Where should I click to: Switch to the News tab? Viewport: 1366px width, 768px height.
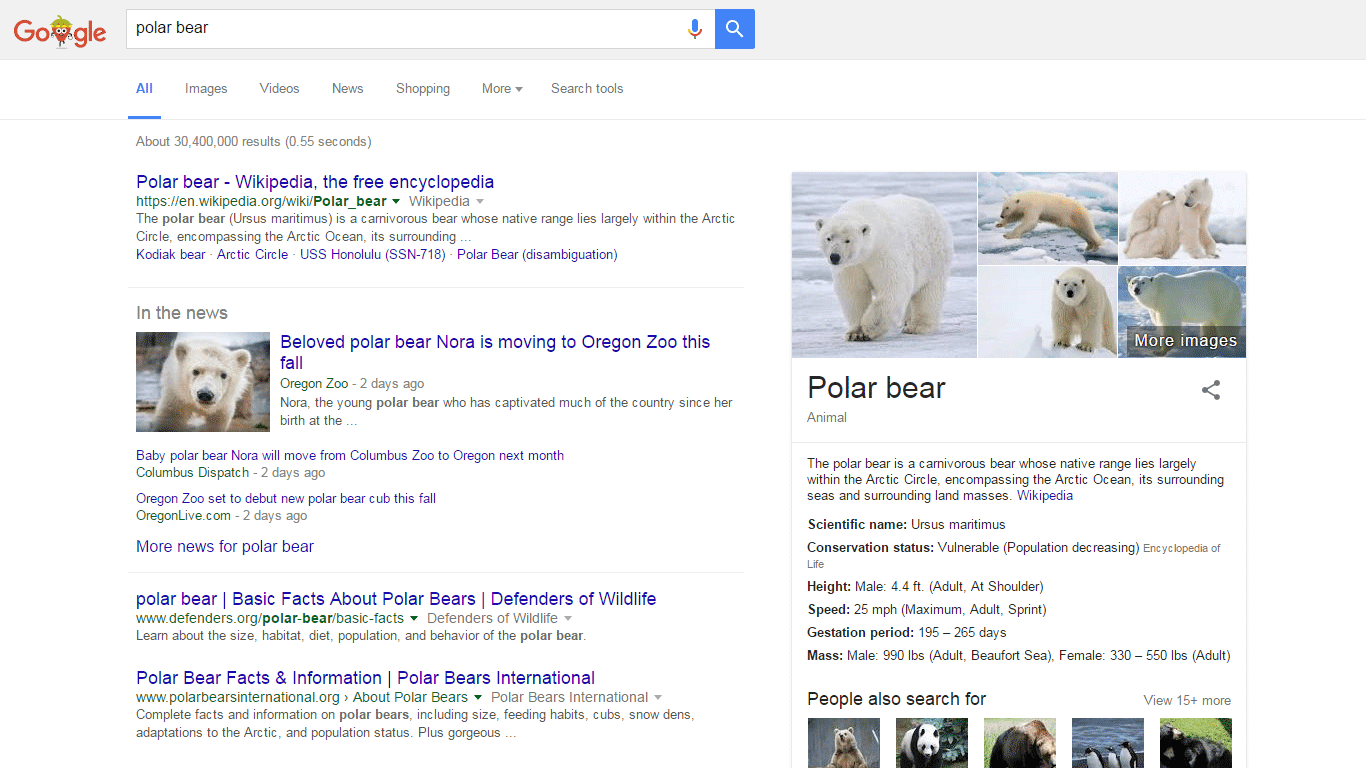tap(348, 89)
